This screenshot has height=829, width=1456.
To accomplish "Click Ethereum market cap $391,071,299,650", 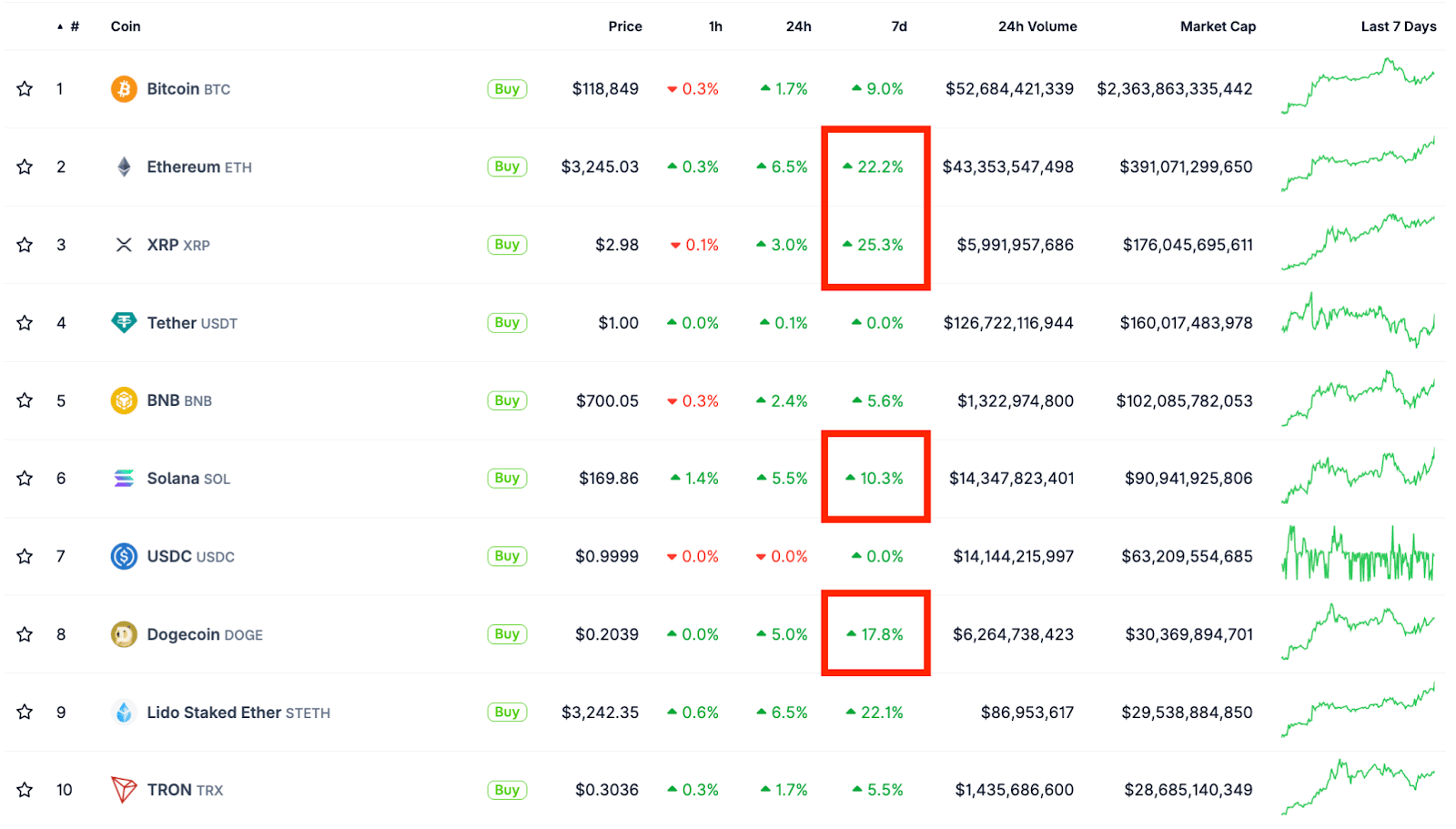I will (1186, 167).
